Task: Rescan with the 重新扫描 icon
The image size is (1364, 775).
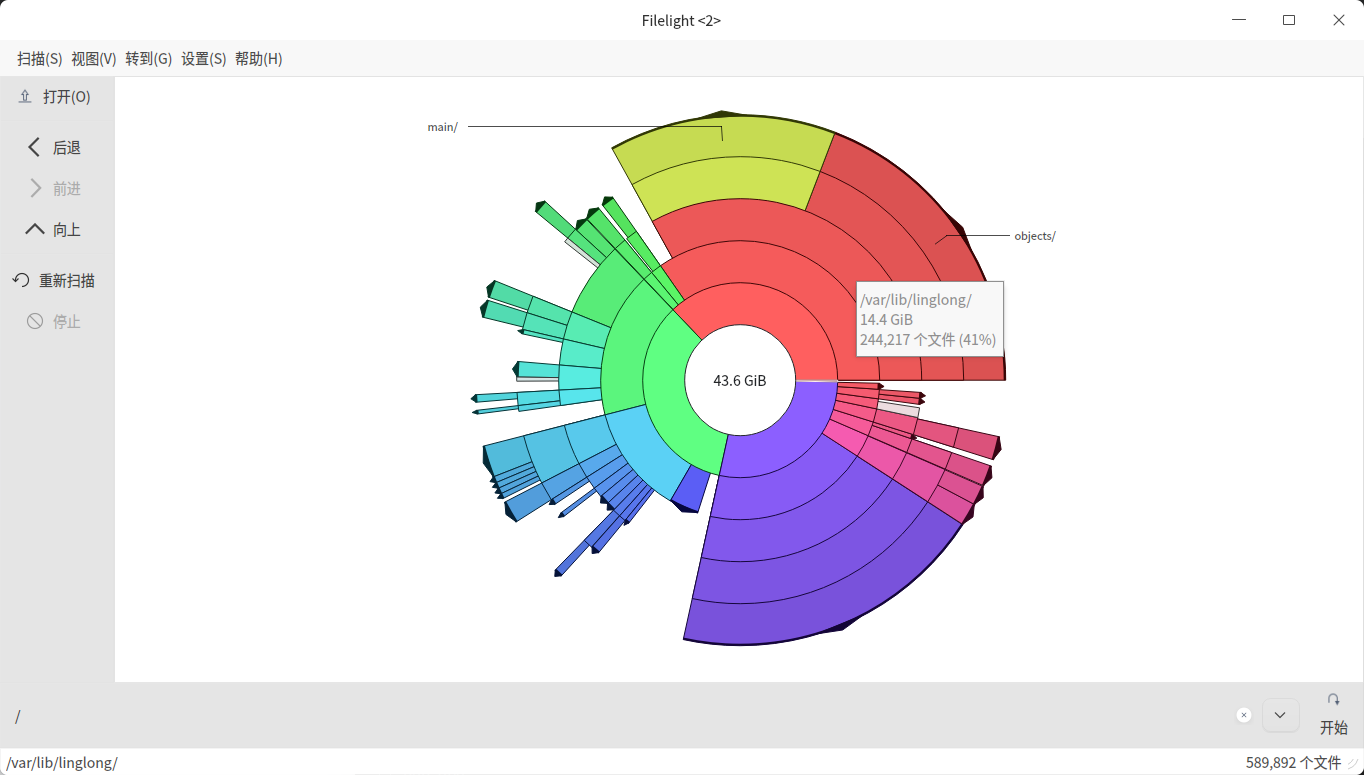Action: pos(21,280)
